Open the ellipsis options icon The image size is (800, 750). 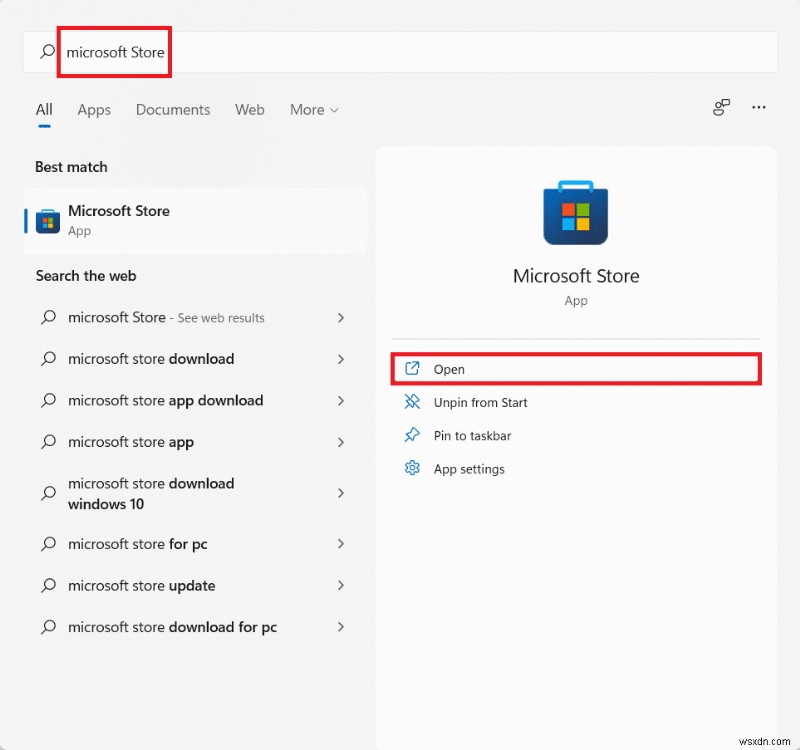coord(758,108)
